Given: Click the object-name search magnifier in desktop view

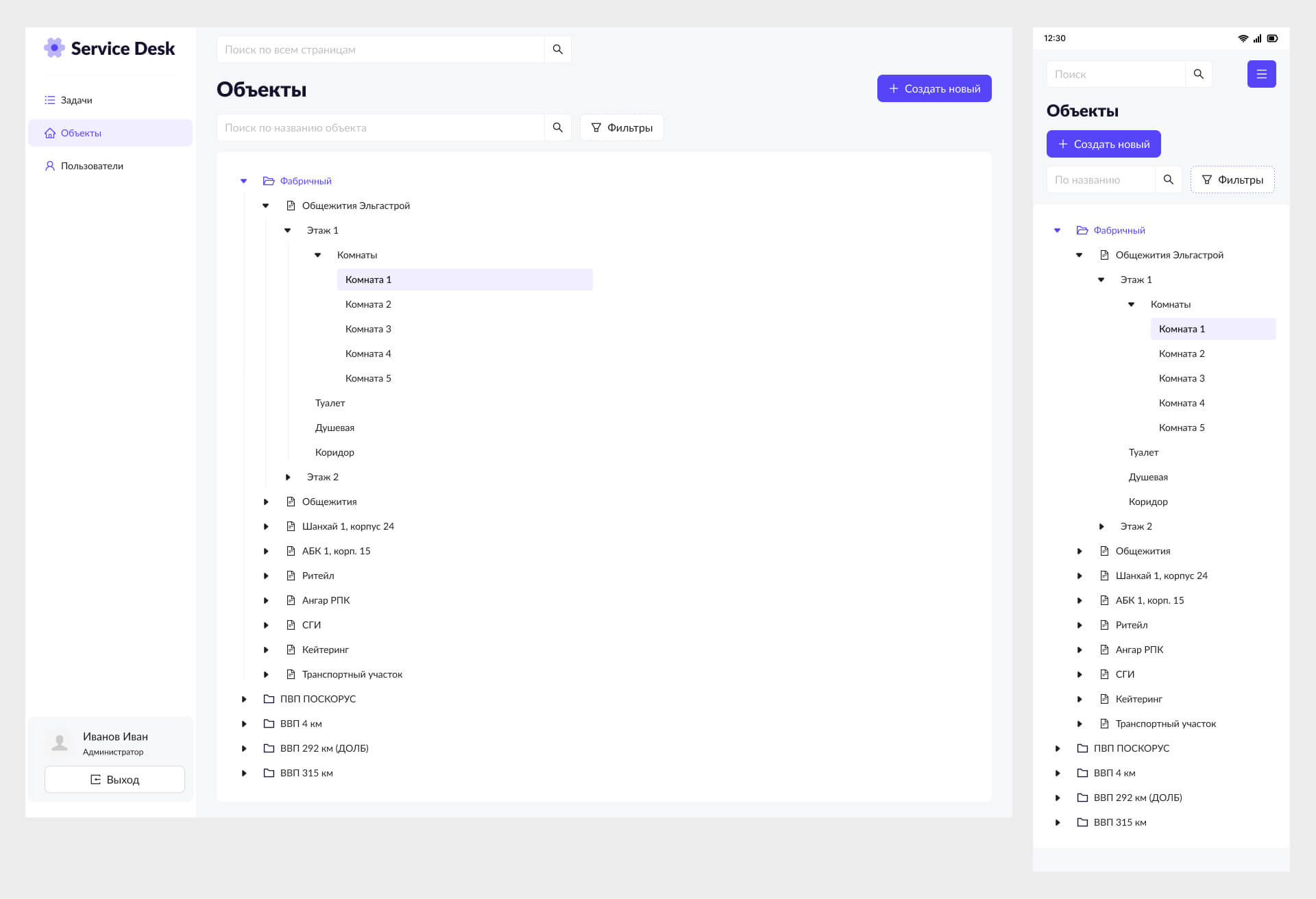Looking at the screenshot, I should (x=557, y=127).
